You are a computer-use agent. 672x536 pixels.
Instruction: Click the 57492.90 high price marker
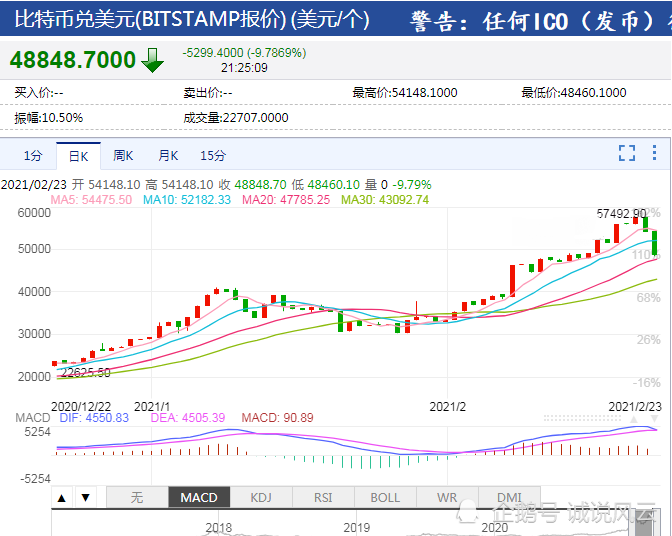click(621, 214)
